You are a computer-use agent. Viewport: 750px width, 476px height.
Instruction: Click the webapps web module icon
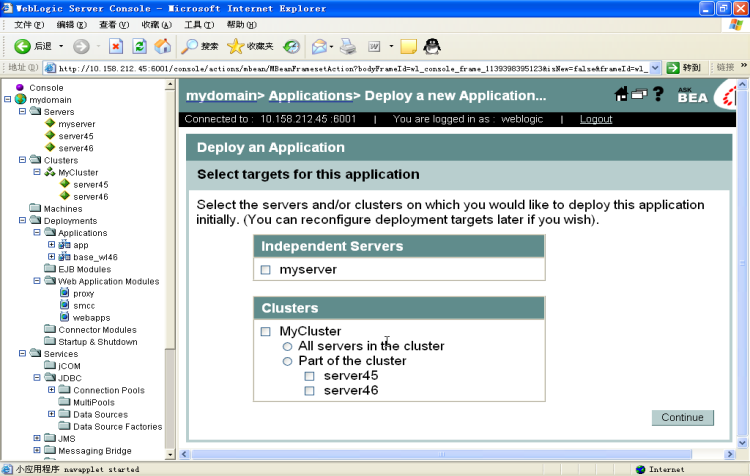(x=65, y=317)
